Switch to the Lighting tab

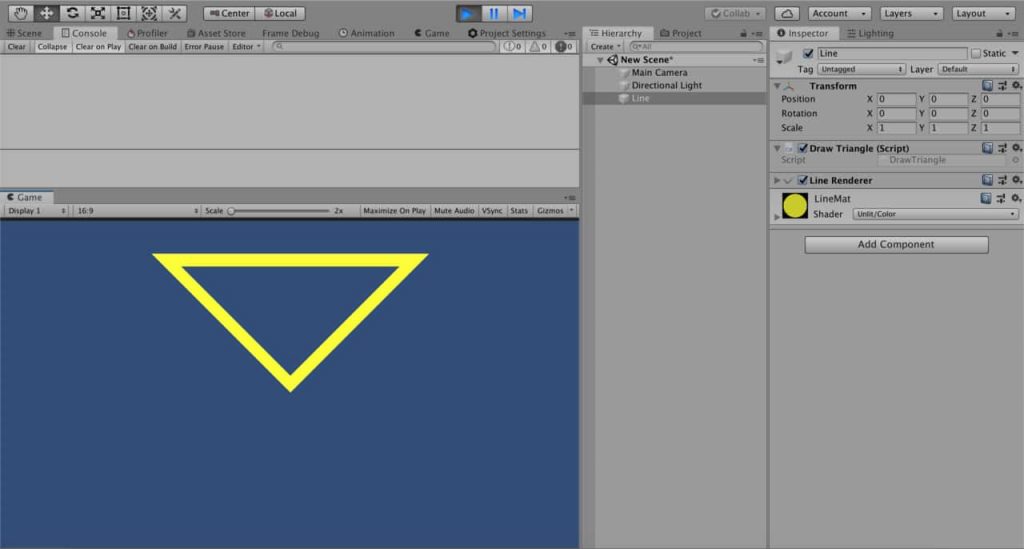click(x=871, y=33)
